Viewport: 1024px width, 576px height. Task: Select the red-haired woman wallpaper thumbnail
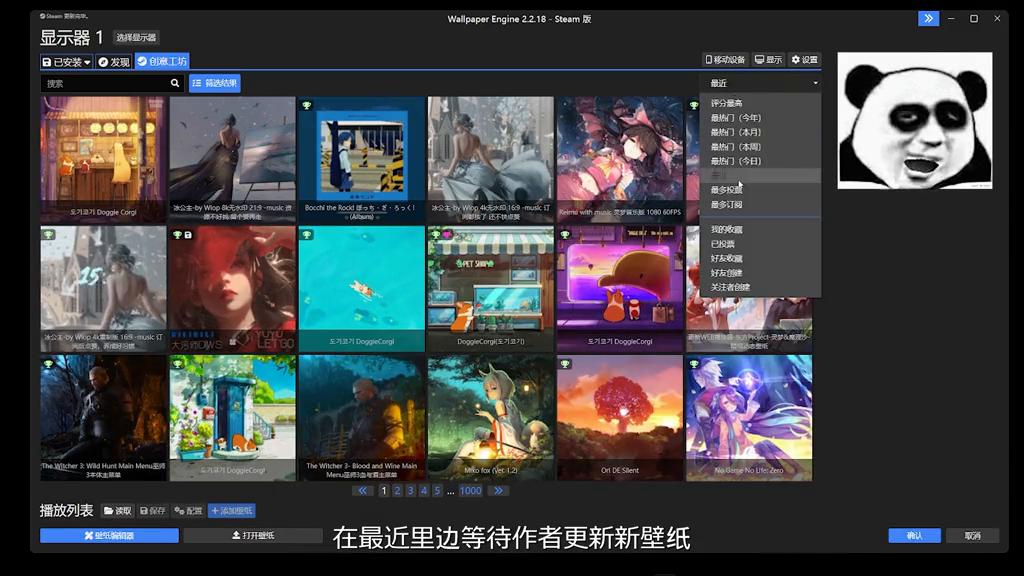[x=232, y=289]
